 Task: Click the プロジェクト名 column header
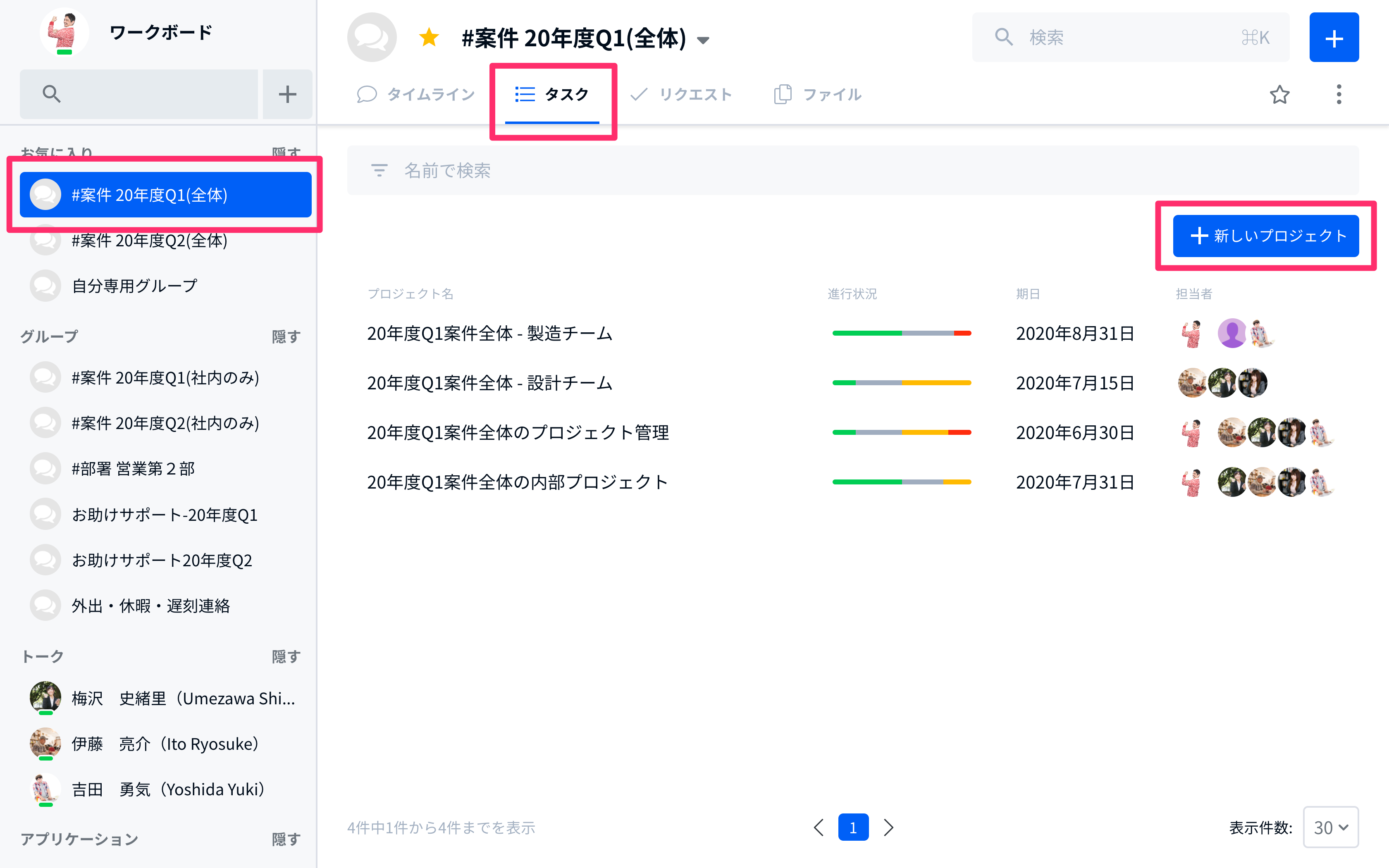pyautogui.click(x=410, y=294)
